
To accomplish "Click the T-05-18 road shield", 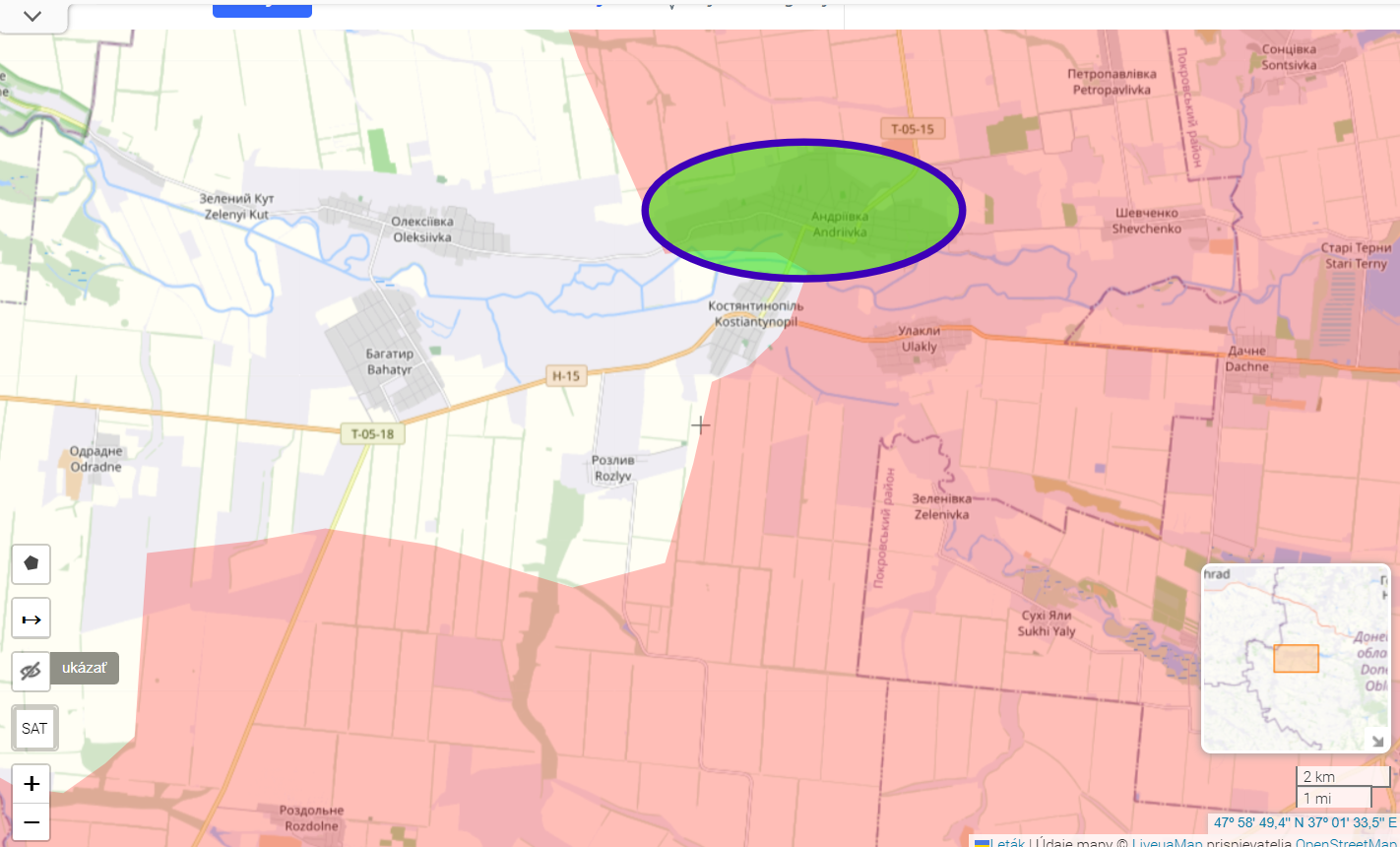I will click(x=372, y=433).
